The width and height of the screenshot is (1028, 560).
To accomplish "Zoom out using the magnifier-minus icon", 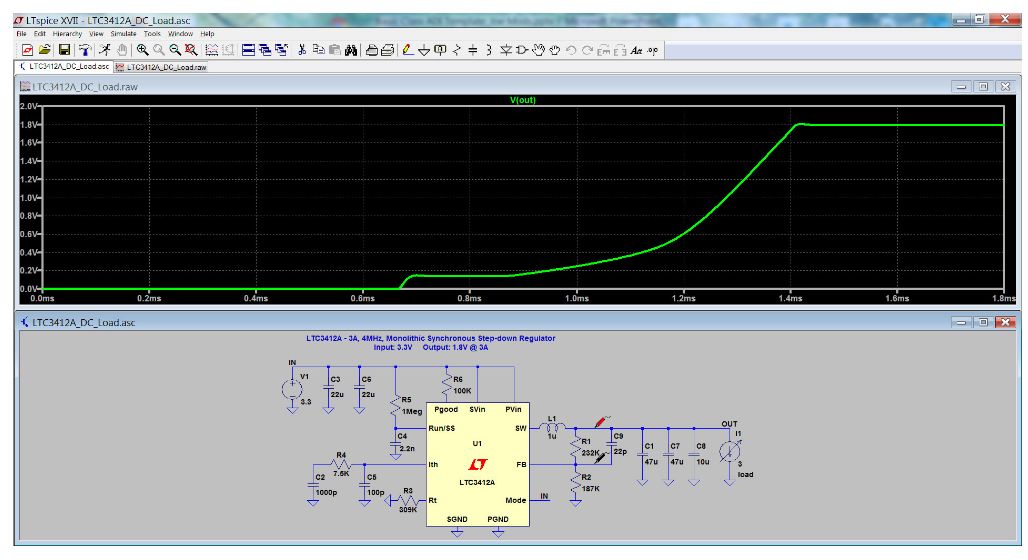I will click(175, 50).
